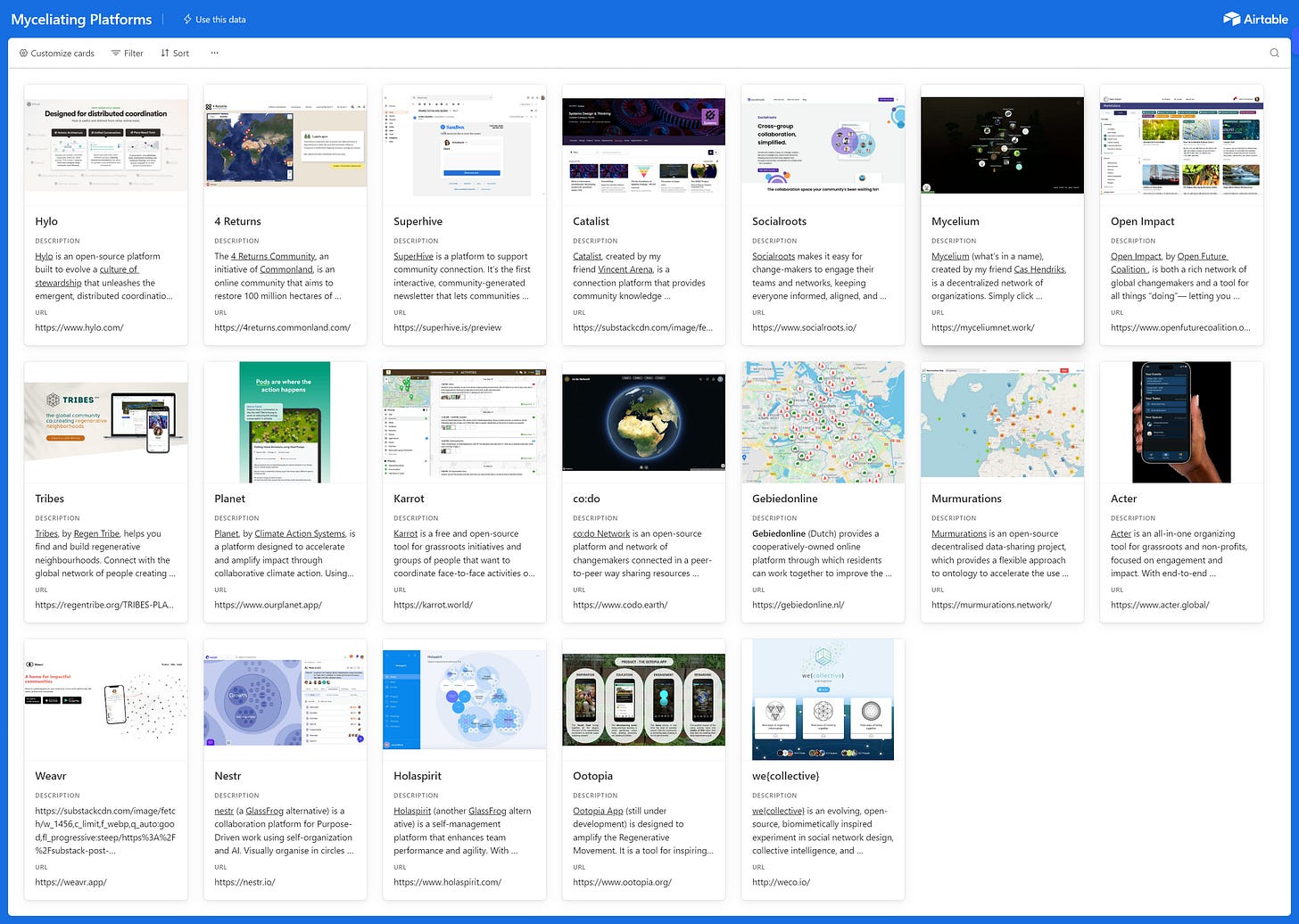The image size is (1299, 924).
Task: Click the Use this data button
Action: (214, 19)
